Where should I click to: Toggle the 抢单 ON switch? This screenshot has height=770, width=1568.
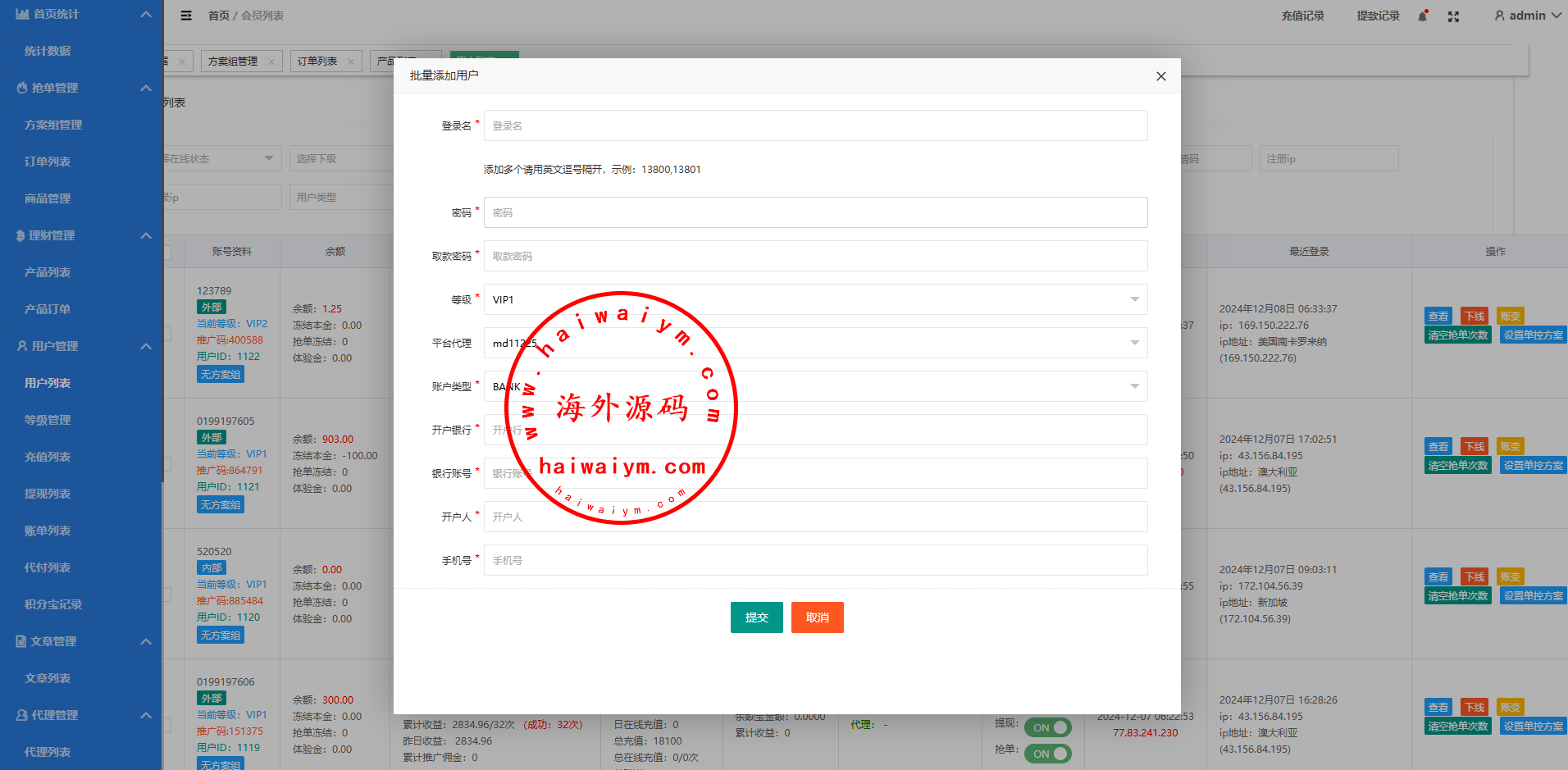(1047, 754)
